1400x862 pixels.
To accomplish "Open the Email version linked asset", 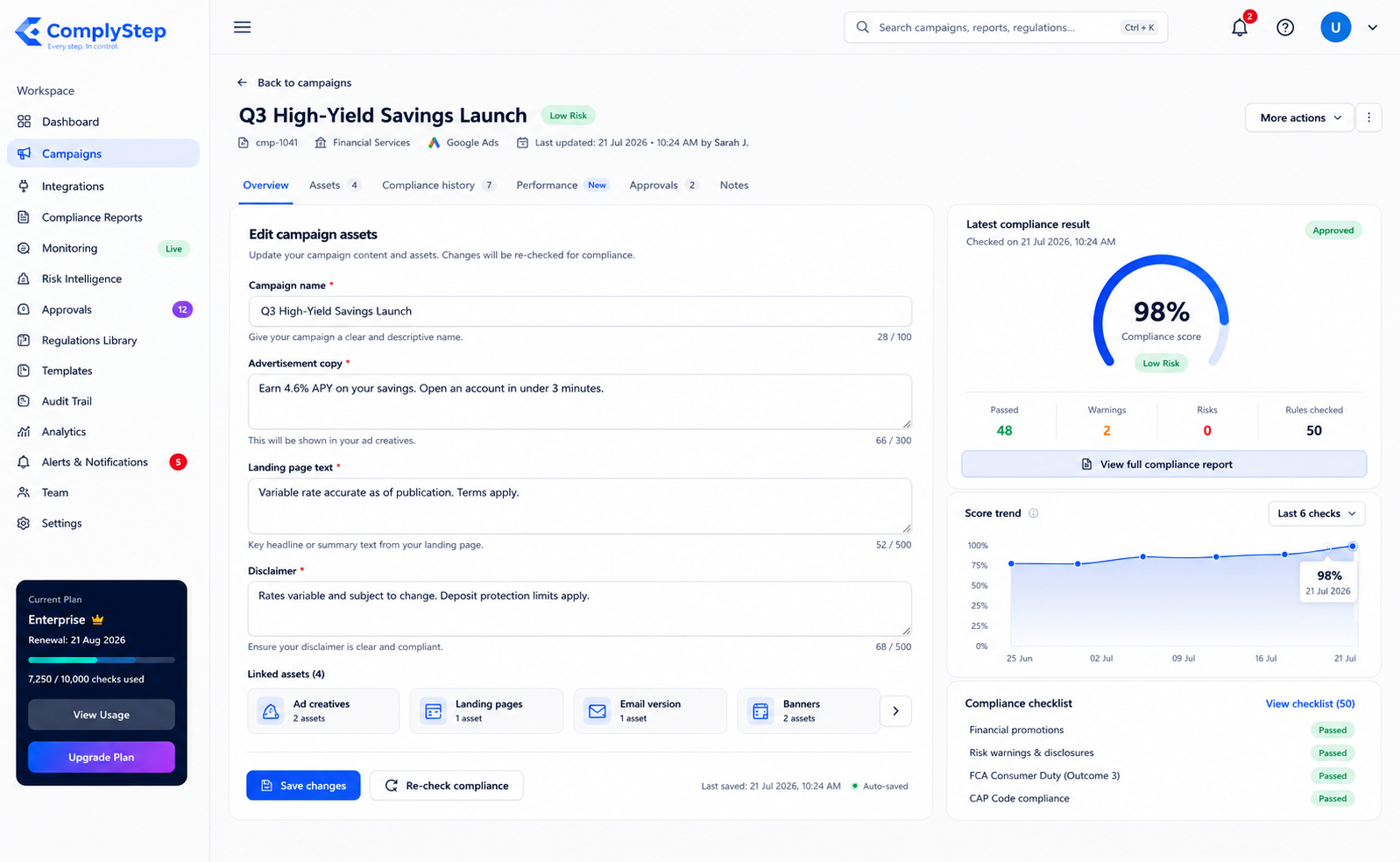I will pos(650,710).
